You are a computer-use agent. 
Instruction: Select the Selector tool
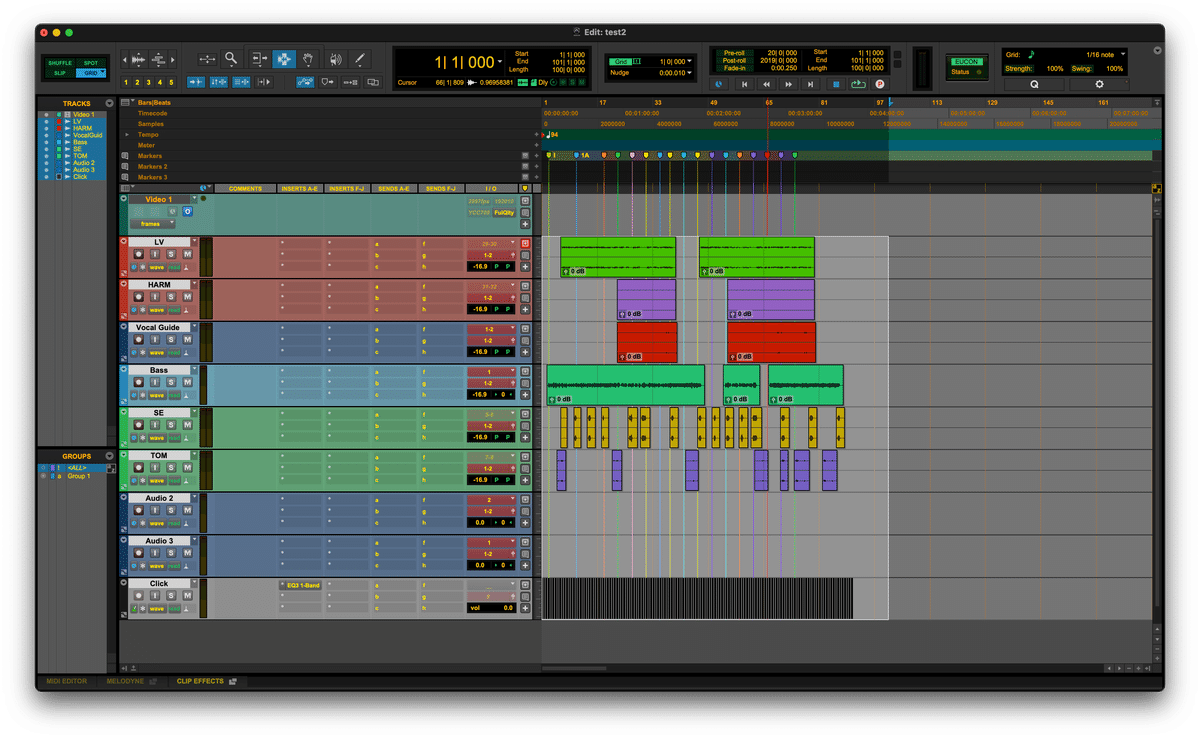(x=284, y=59)
